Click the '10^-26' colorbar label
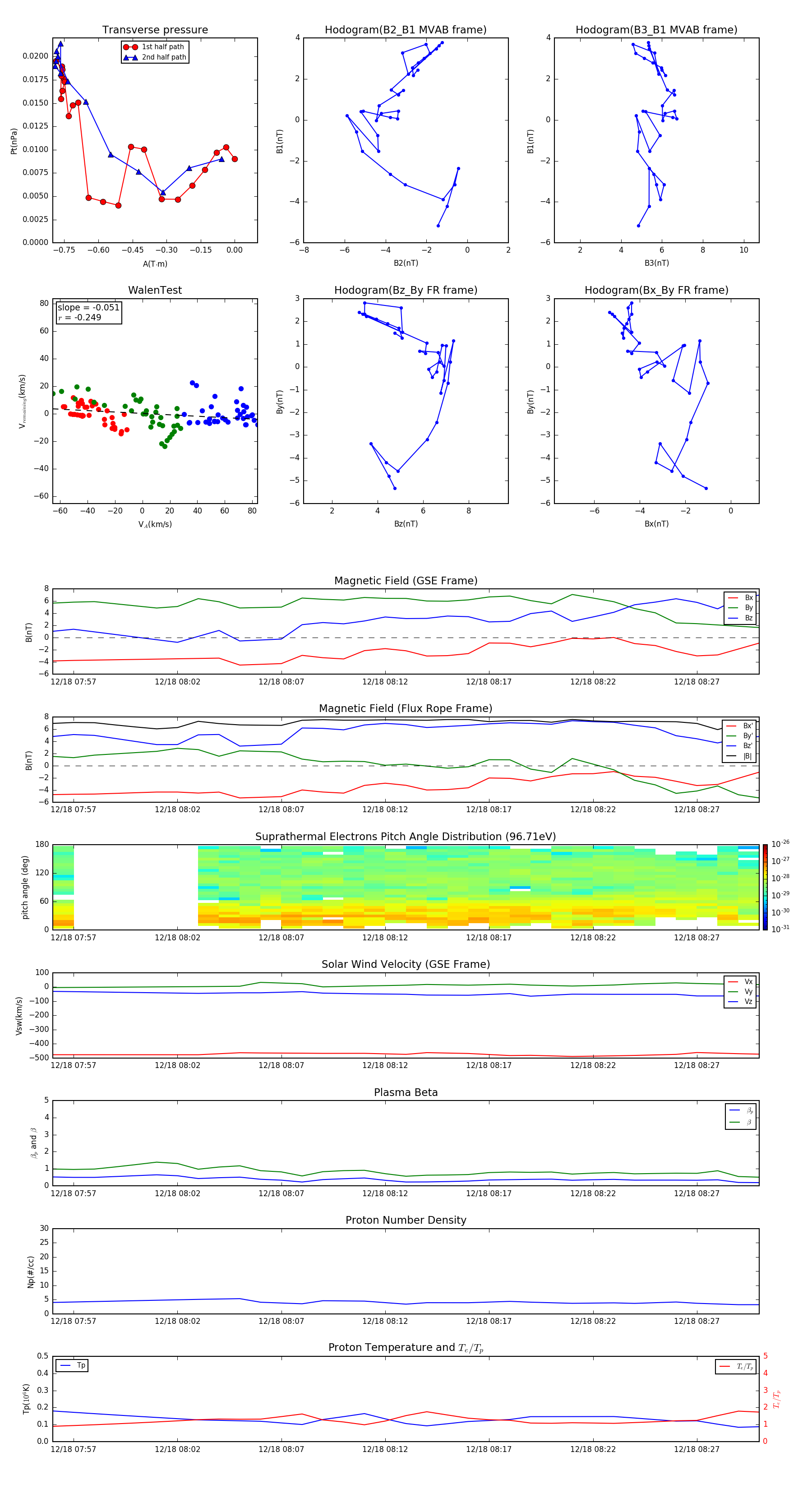Viewport: 812px width, 1489px height. 780,844
